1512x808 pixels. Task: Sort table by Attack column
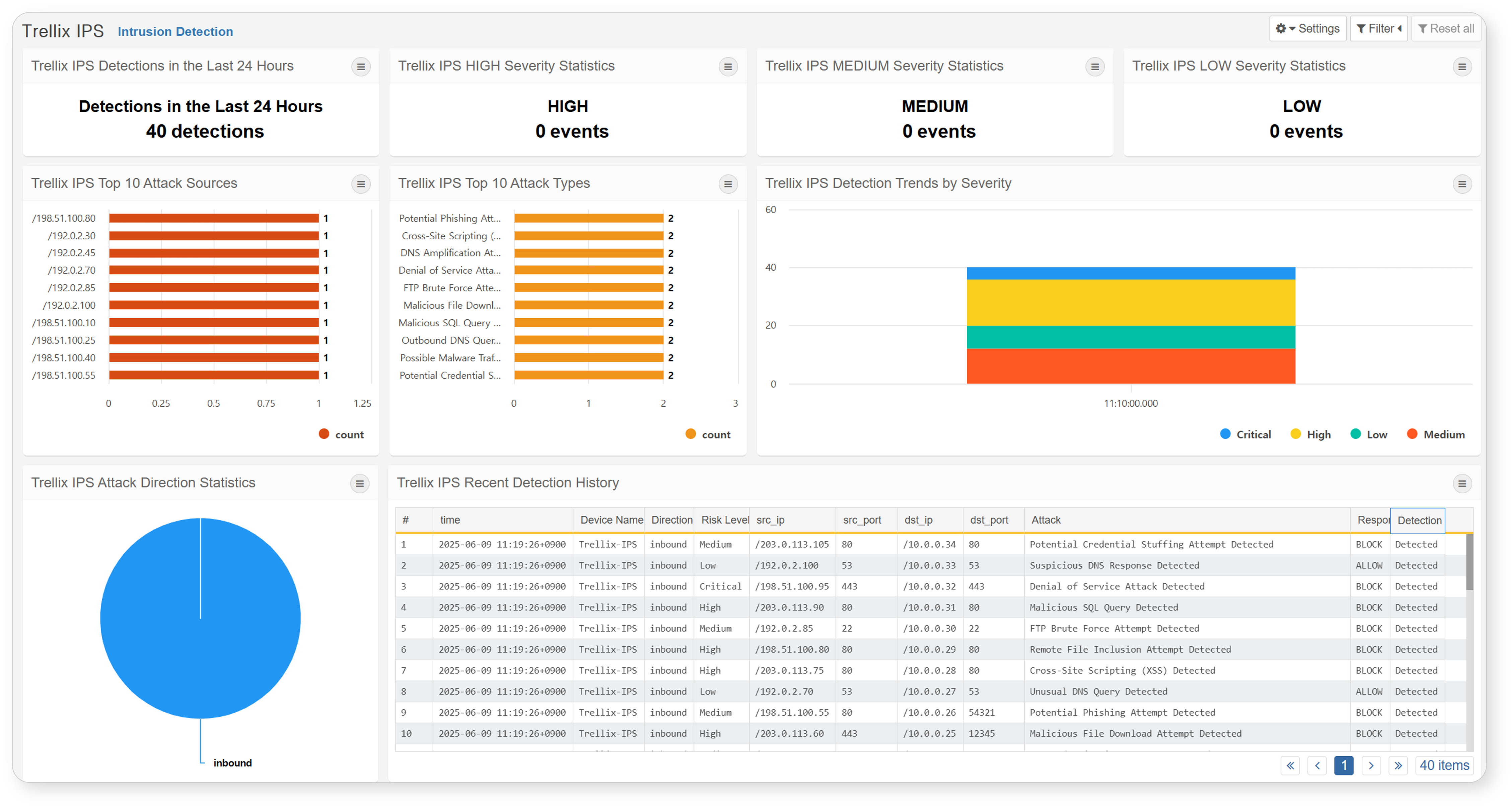pos(1187,520)
